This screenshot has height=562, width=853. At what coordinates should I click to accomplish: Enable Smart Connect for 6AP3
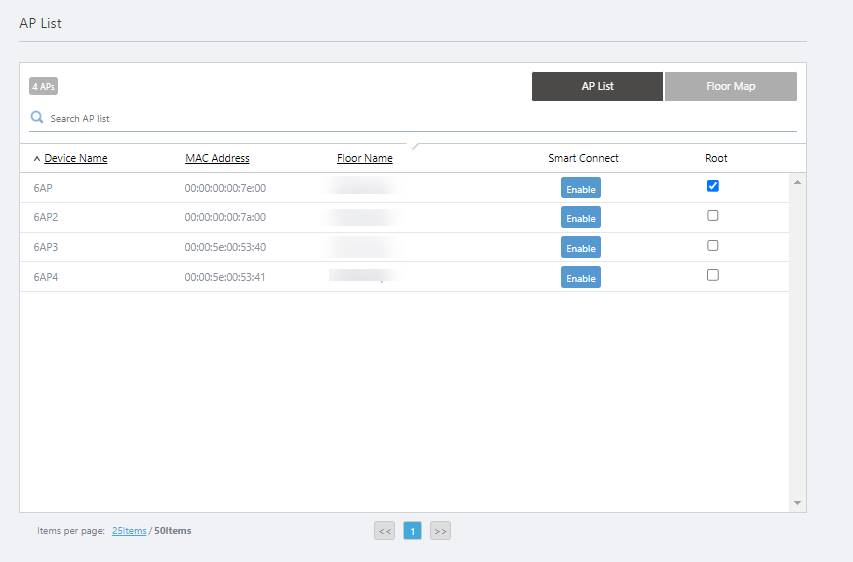coord(580,248)
